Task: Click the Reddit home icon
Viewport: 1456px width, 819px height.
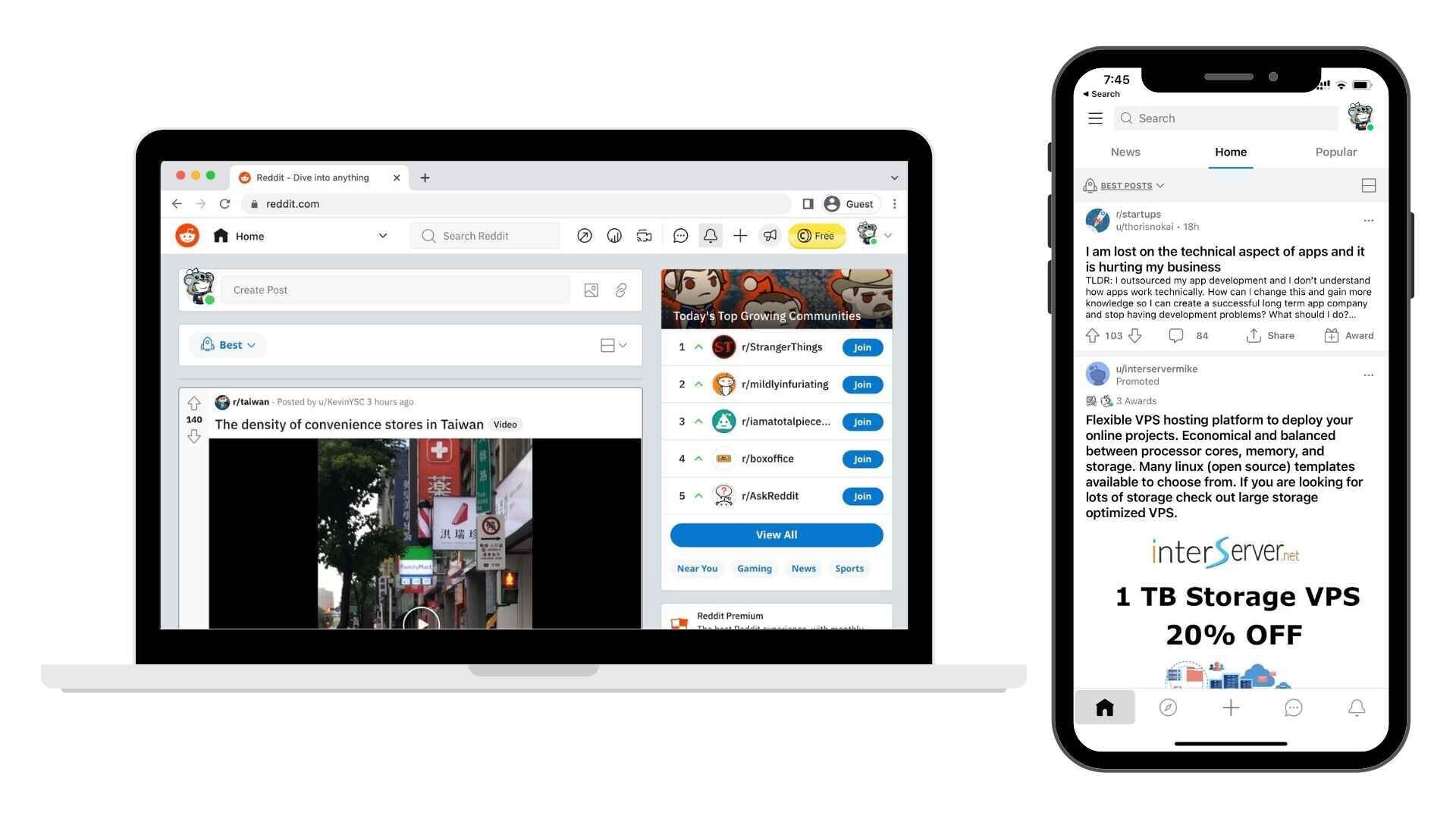Action: point(219,236)
